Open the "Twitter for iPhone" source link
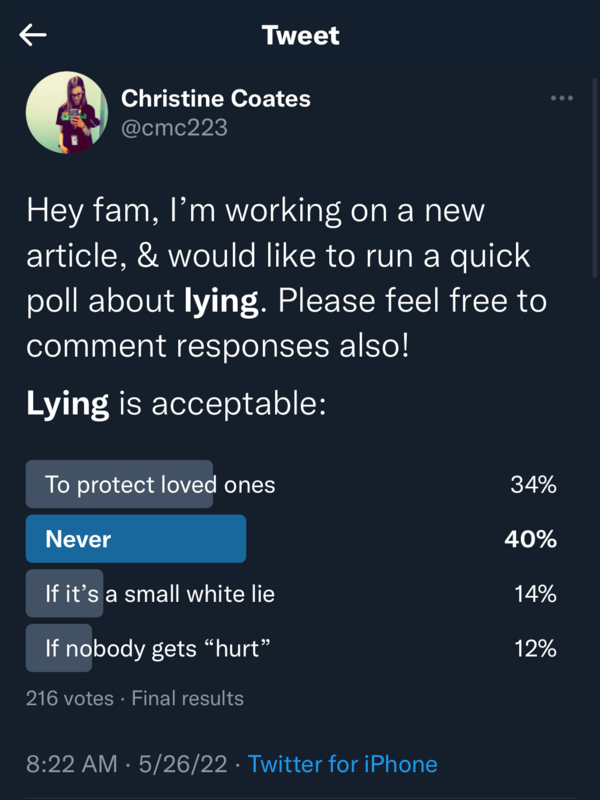Image resolution: width=600 pixels, height=800 pixels. tap(343, 764)
